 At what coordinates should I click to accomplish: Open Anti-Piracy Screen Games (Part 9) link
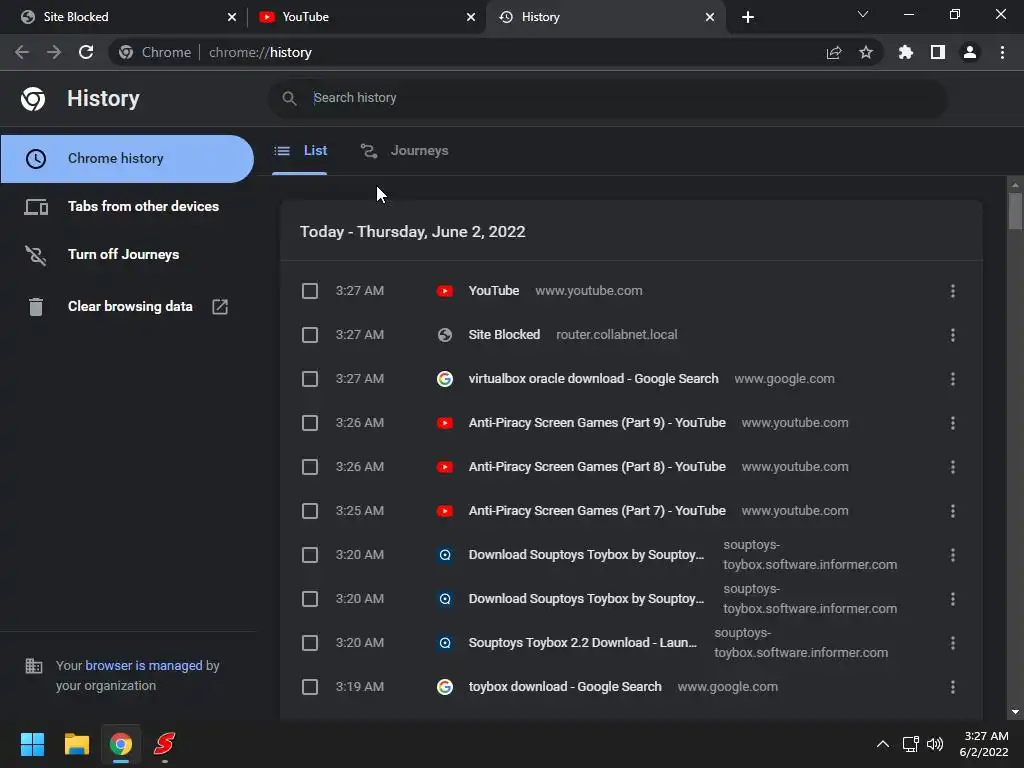[597, 423]
